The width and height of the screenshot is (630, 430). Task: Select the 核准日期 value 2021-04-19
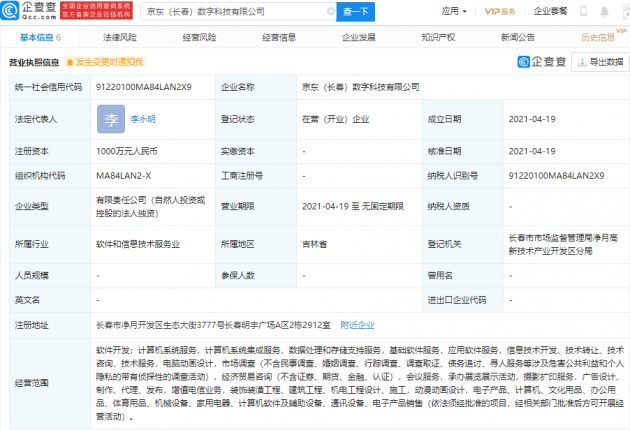coord(532,151)
